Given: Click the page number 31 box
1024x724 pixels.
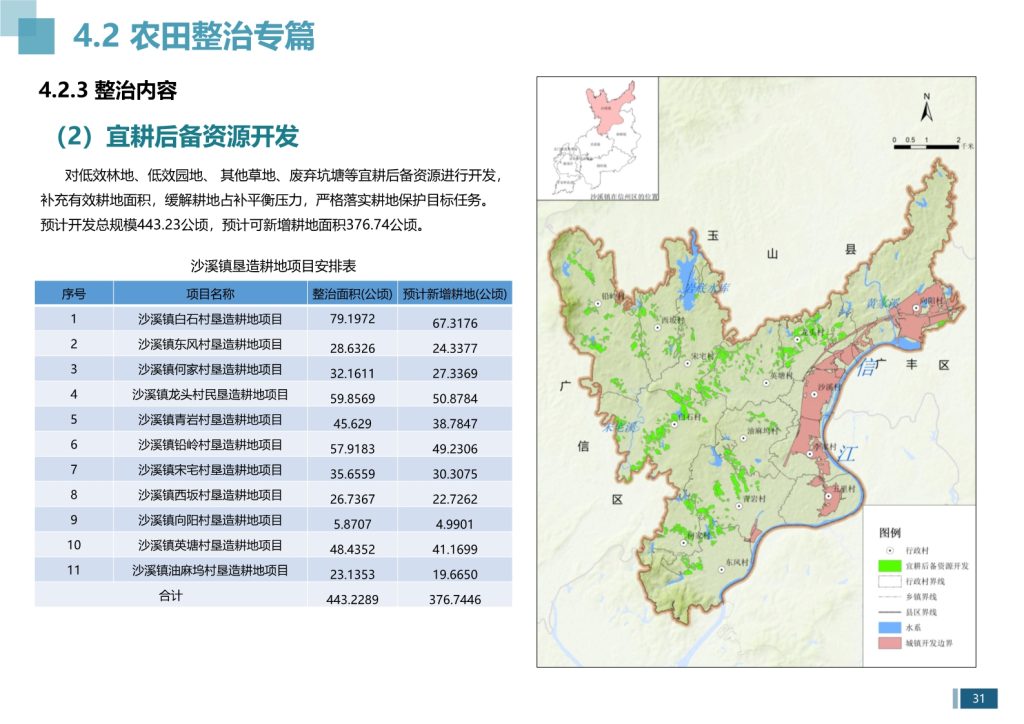Looking at the screenshot, I should pyautogui.click(x=979, y=698).
